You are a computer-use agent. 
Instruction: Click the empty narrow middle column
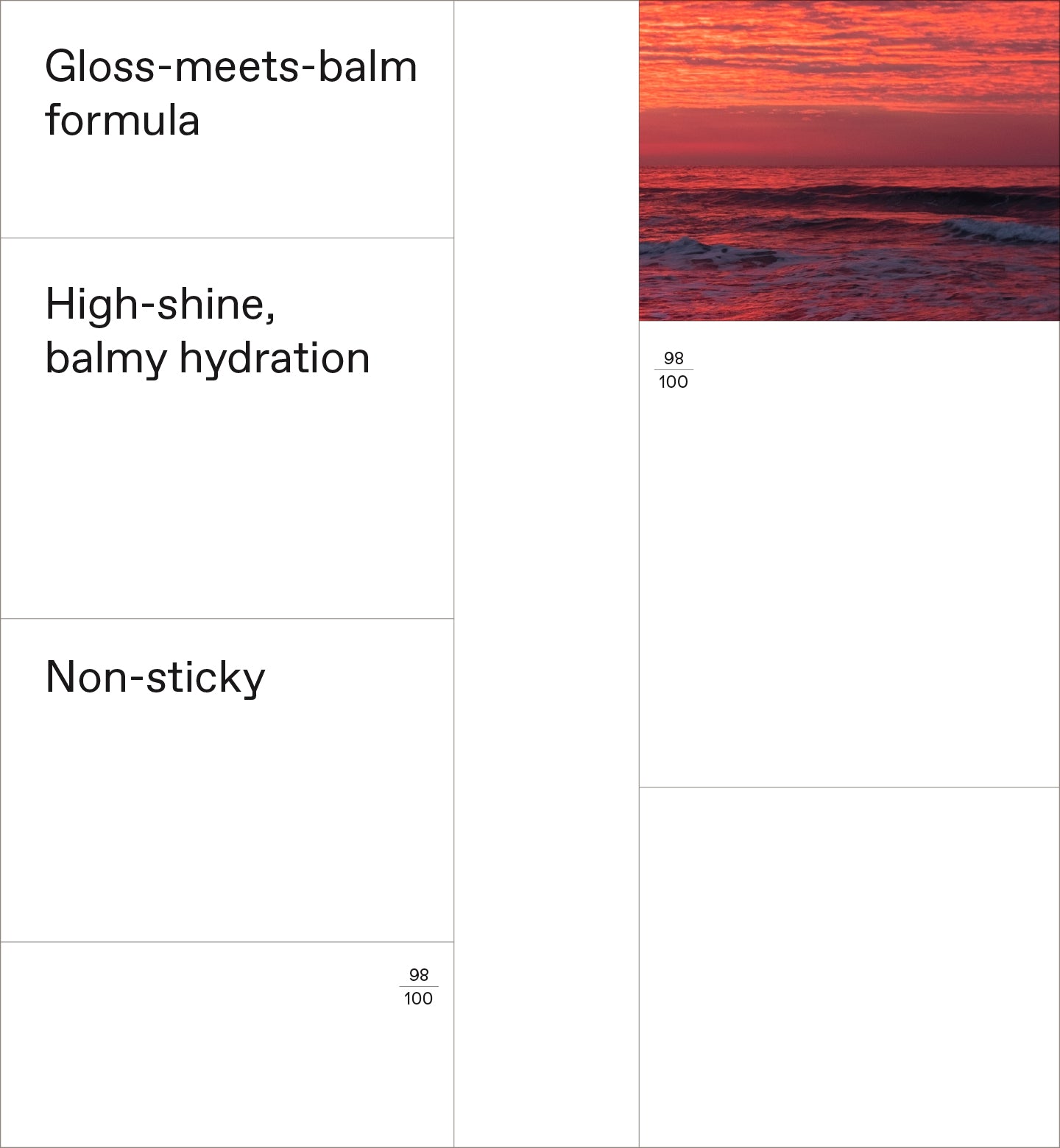(546, 574)
